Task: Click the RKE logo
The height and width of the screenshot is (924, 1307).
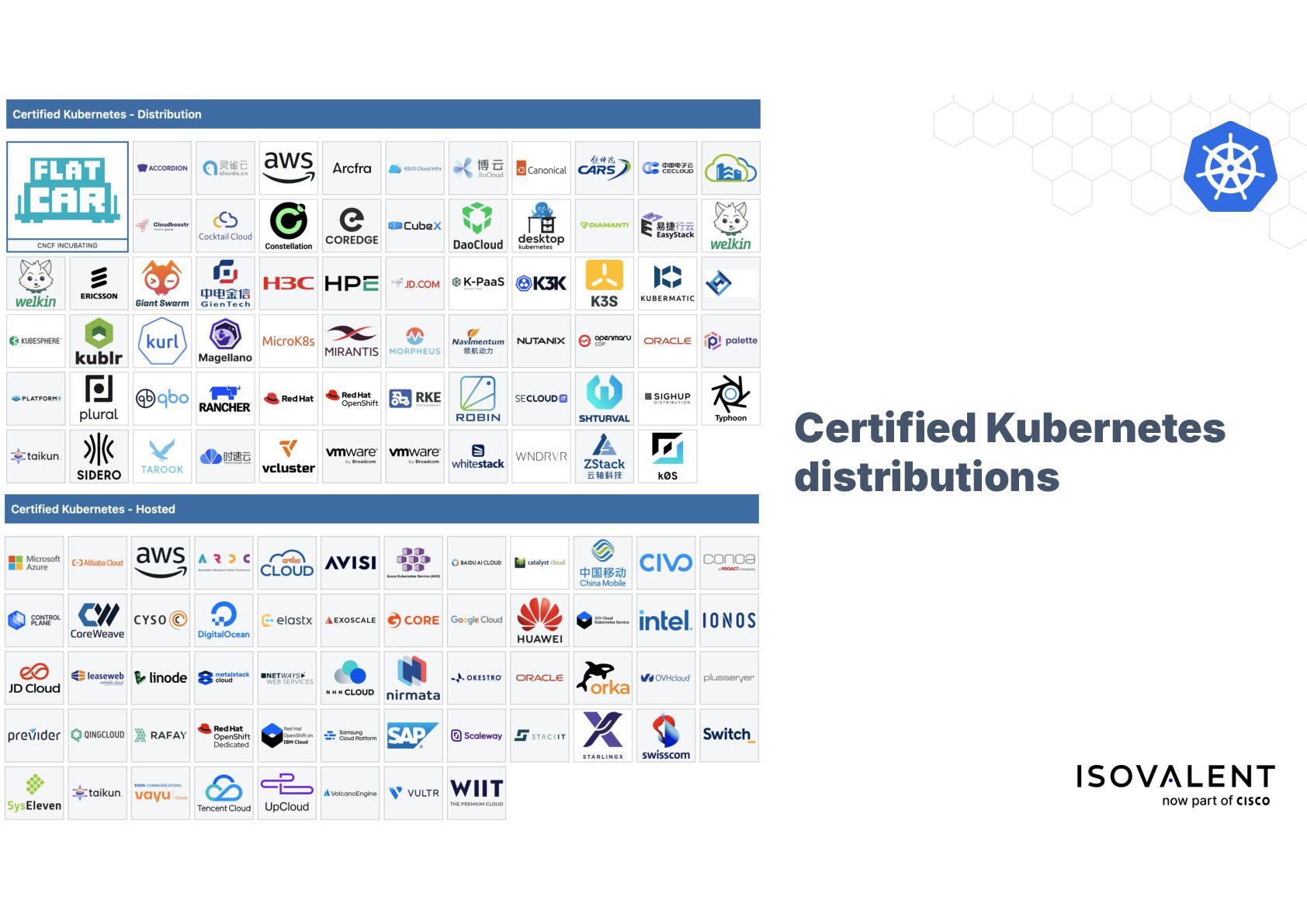Action: coord(414,399)
